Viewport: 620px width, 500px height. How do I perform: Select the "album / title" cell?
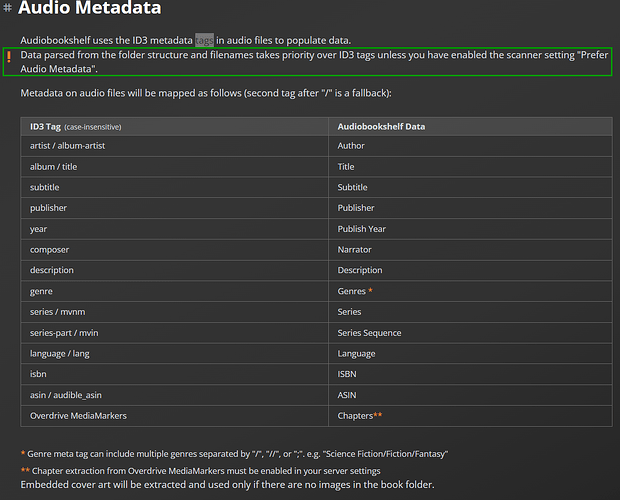[174, 167]
